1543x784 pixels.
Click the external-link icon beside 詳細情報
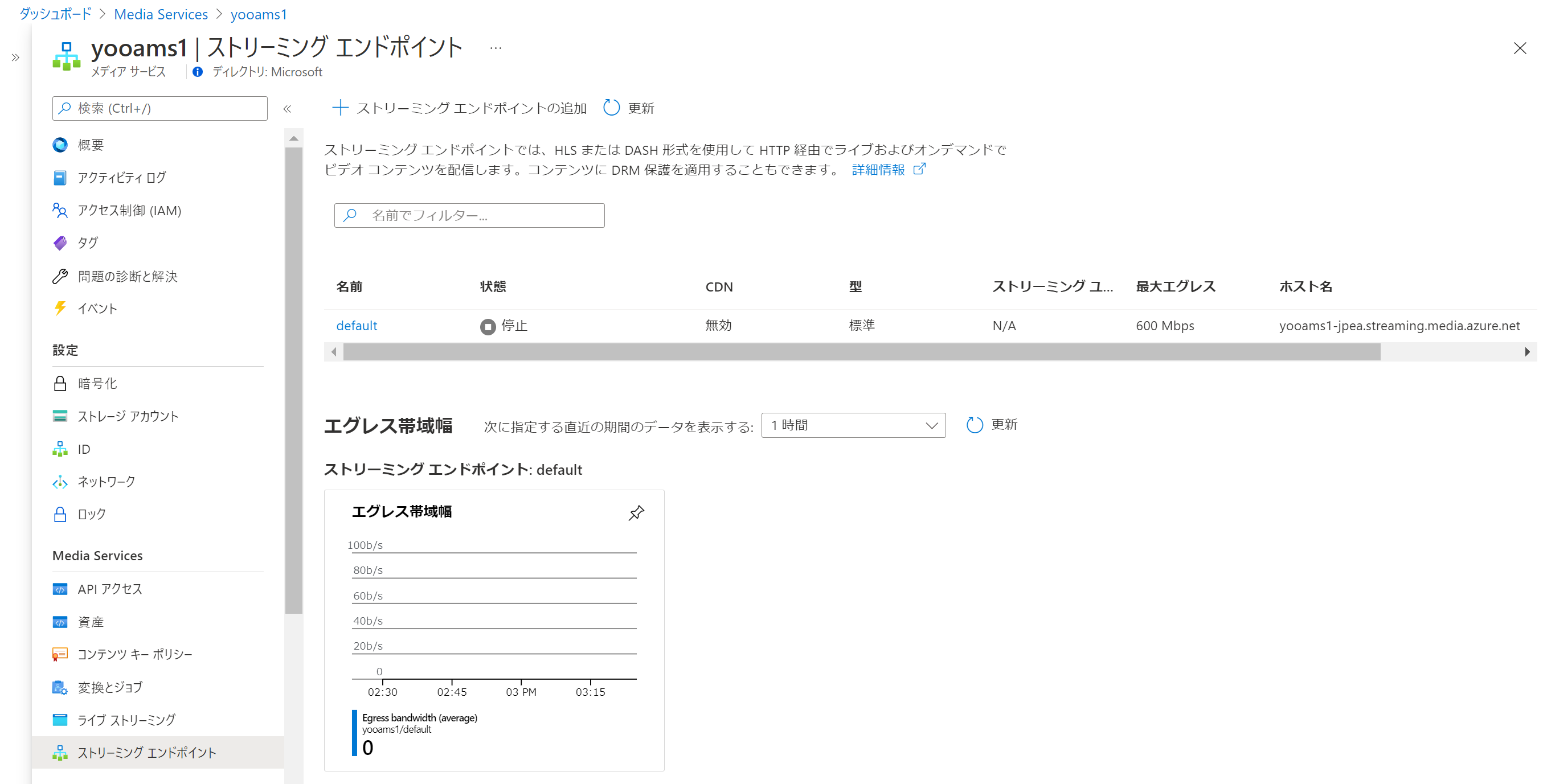pos(919,170)
